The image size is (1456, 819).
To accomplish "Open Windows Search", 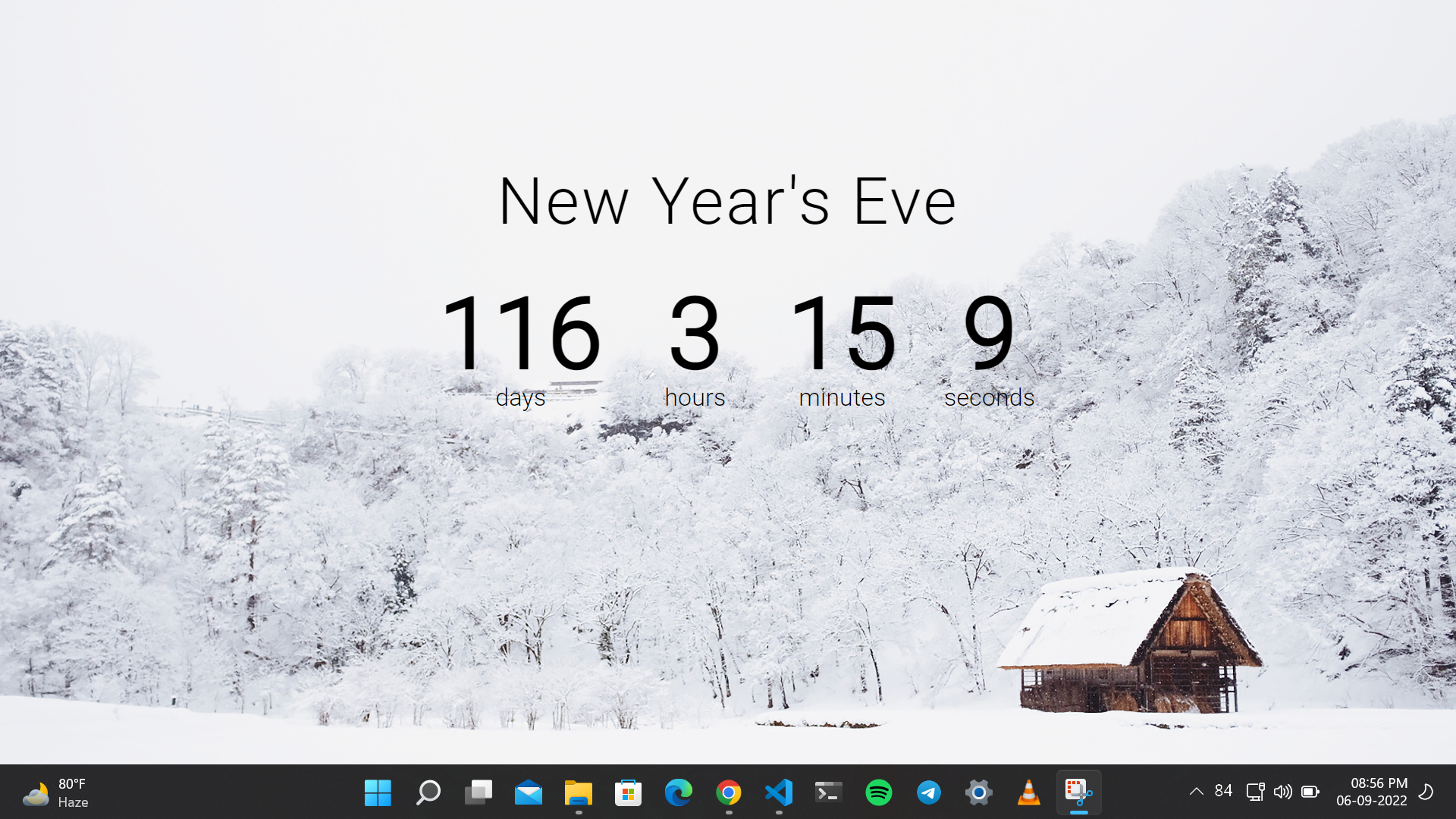I will point(428,793).
